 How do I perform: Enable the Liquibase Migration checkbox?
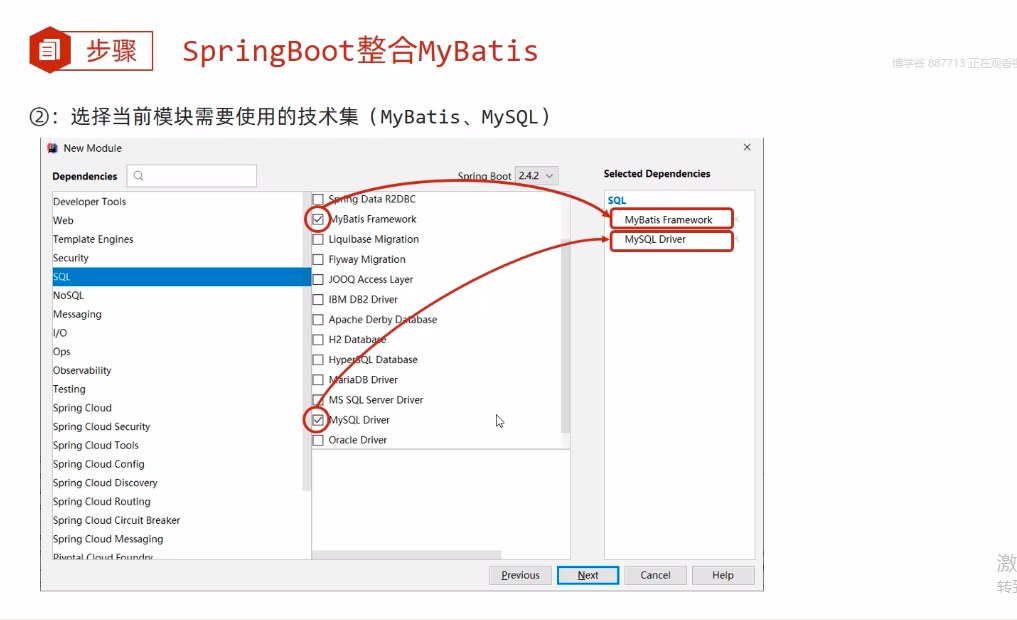[x=318, y=239]
